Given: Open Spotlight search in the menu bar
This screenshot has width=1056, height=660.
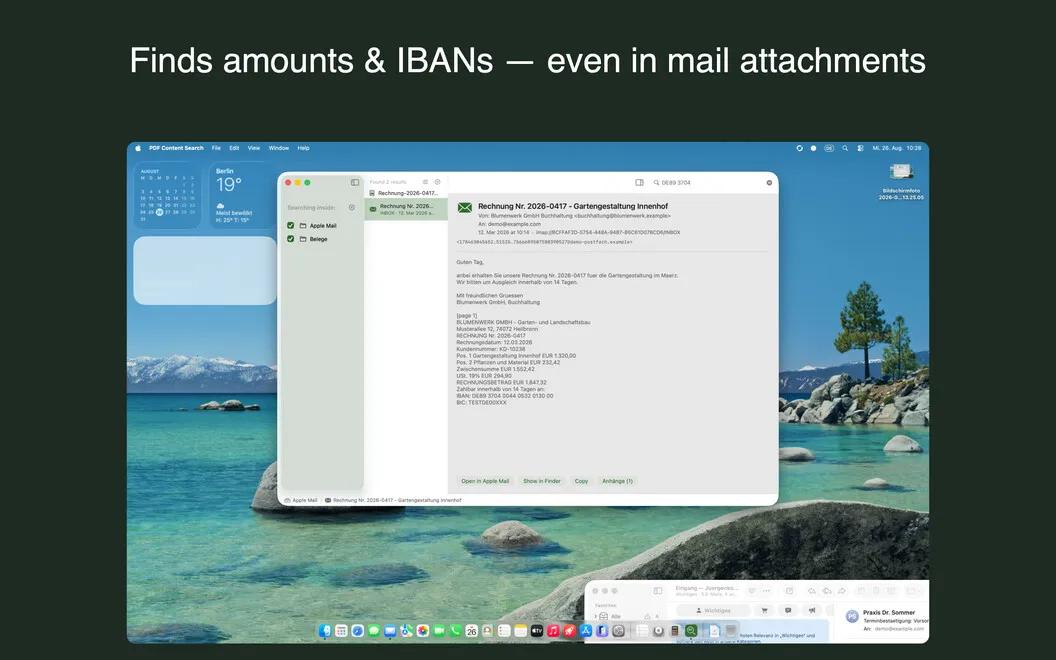Looking at the screenshot, I should 845,148.
